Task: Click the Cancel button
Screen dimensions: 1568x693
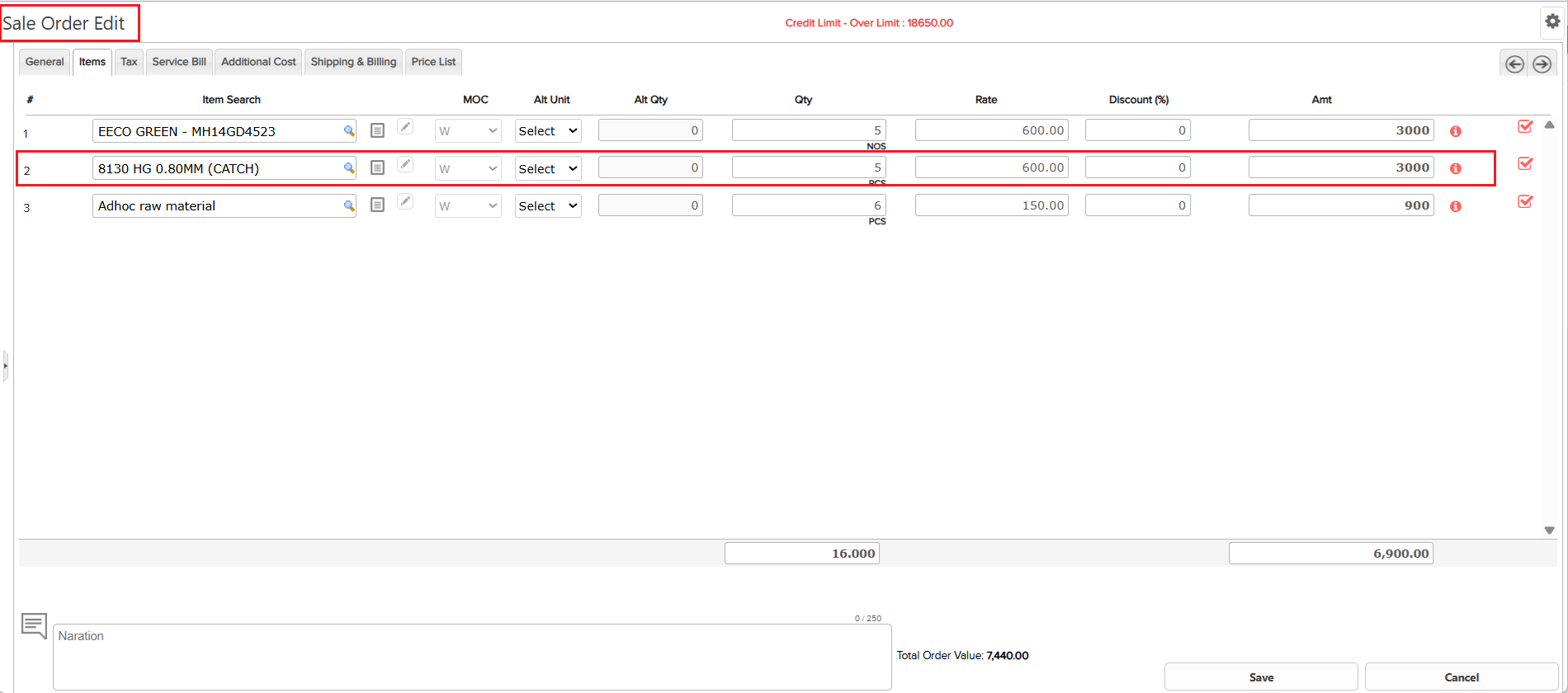Action: pyautogui.click(x=1461, y=677)
